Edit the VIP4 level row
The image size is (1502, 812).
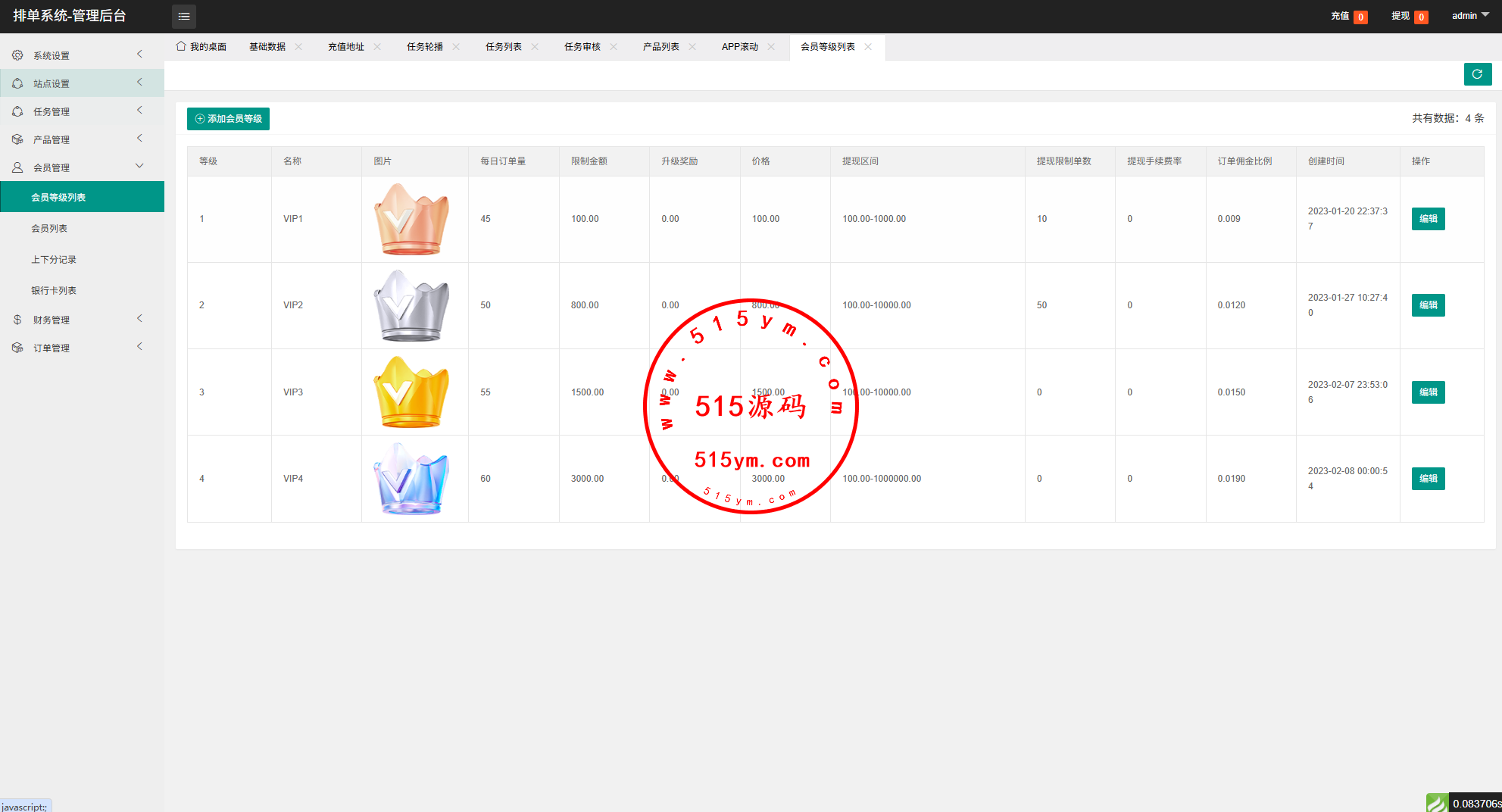click(x=1428, y=479)
